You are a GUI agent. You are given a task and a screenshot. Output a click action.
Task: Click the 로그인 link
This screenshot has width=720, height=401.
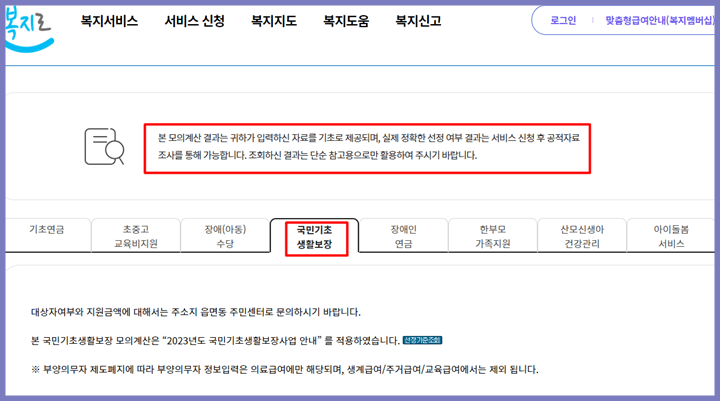coord(563,20)
